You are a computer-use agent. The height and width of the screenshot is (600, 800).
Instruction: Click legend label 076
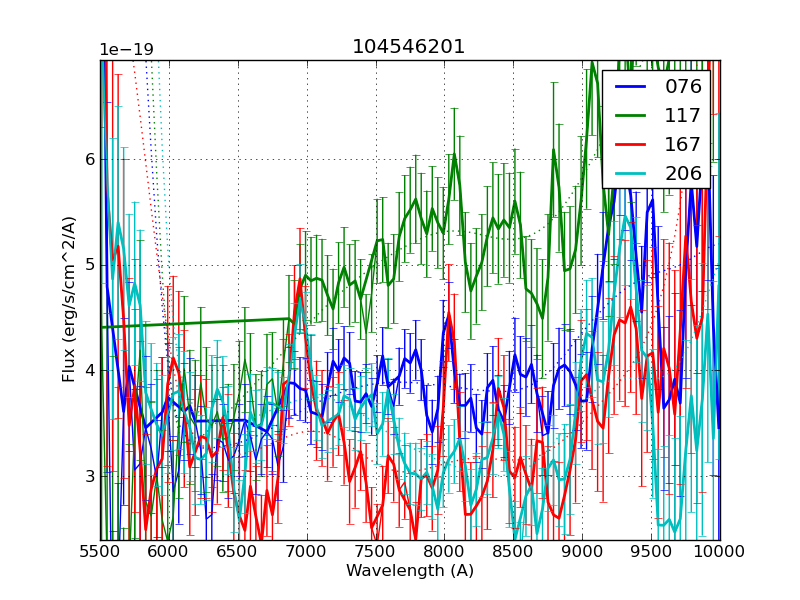tap(683, 87)
